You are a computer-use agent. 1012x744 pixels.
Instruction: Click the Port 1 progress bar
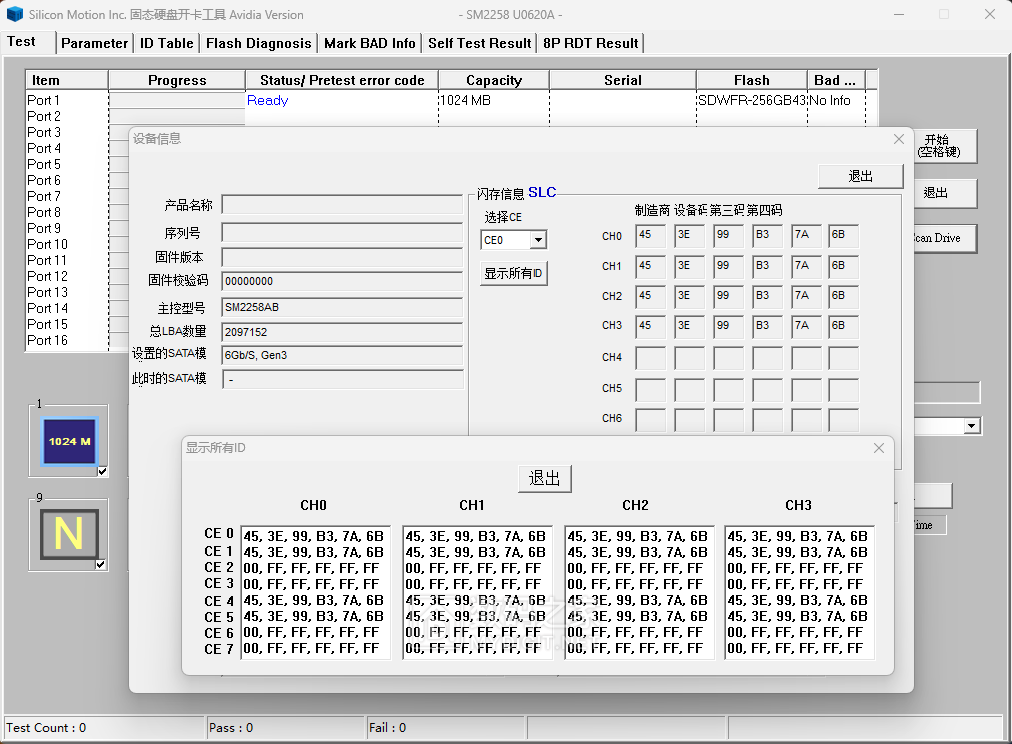pos(177,101)
